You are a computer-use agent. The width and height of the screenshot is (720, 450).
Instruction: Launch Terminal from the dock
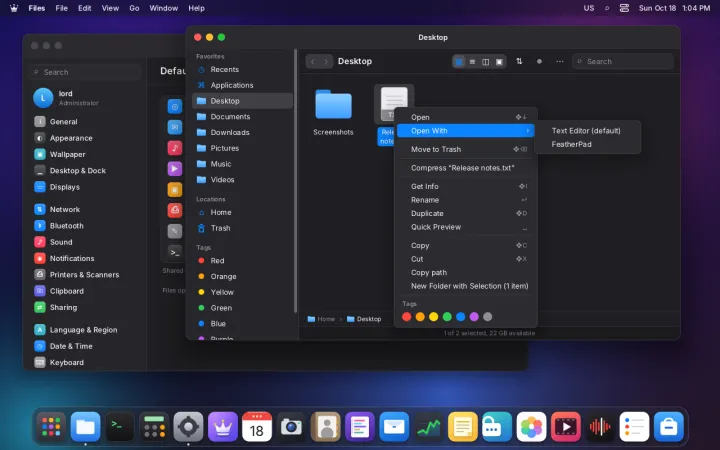(x=119, y=427)
